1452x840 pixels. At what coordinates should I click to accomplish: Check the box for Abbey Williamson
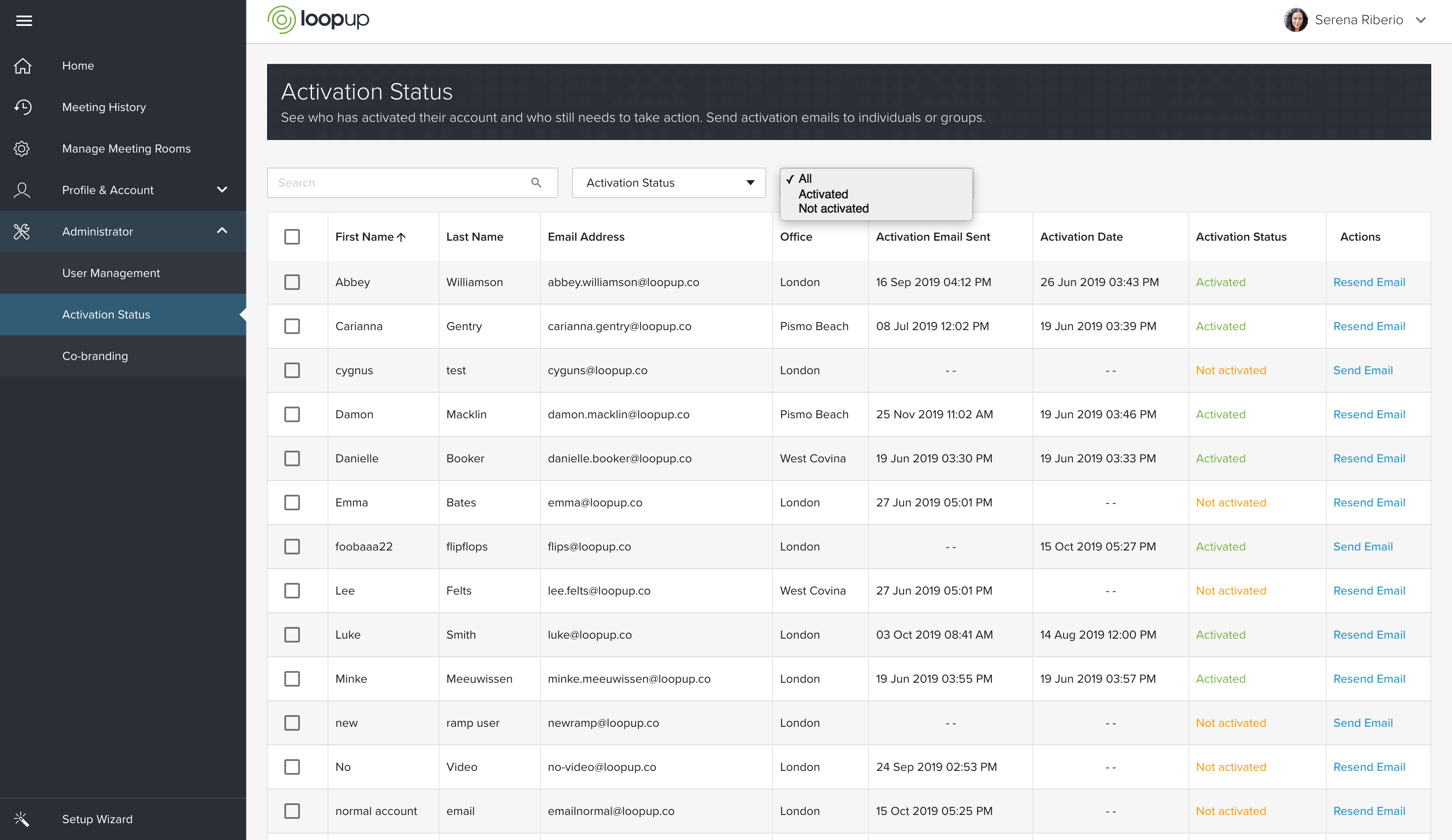click(x=292, y=282)
